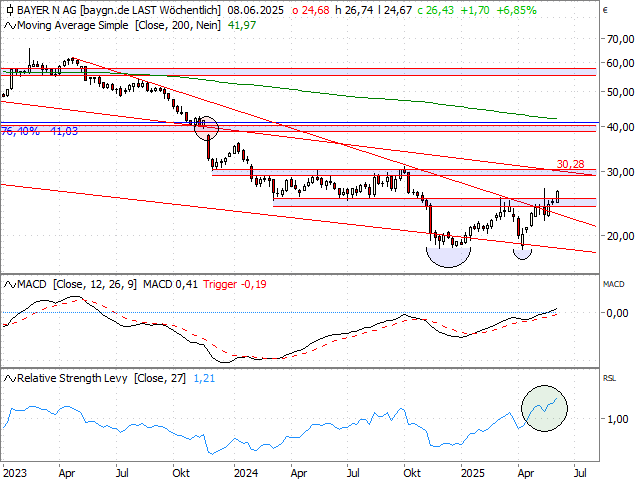Click the 20,00 price axis label
640x480 pixels.
point(620,236)
